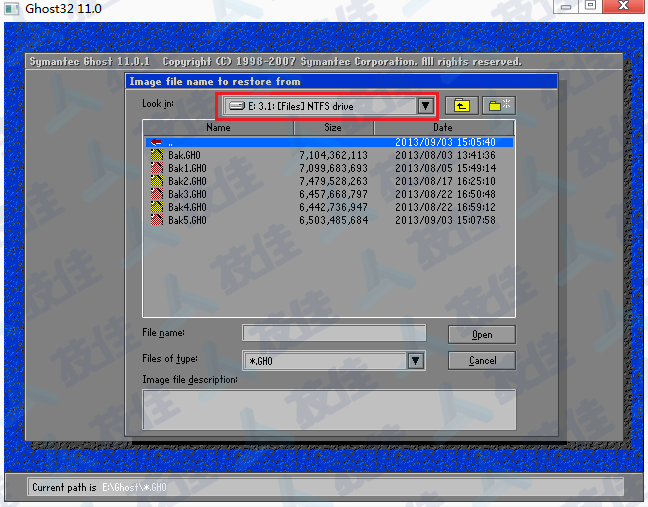Image resolution: width=648 pixels, height=507 pixels.
Task: Click the Bak4.GHO file icon
Action: 157,207
